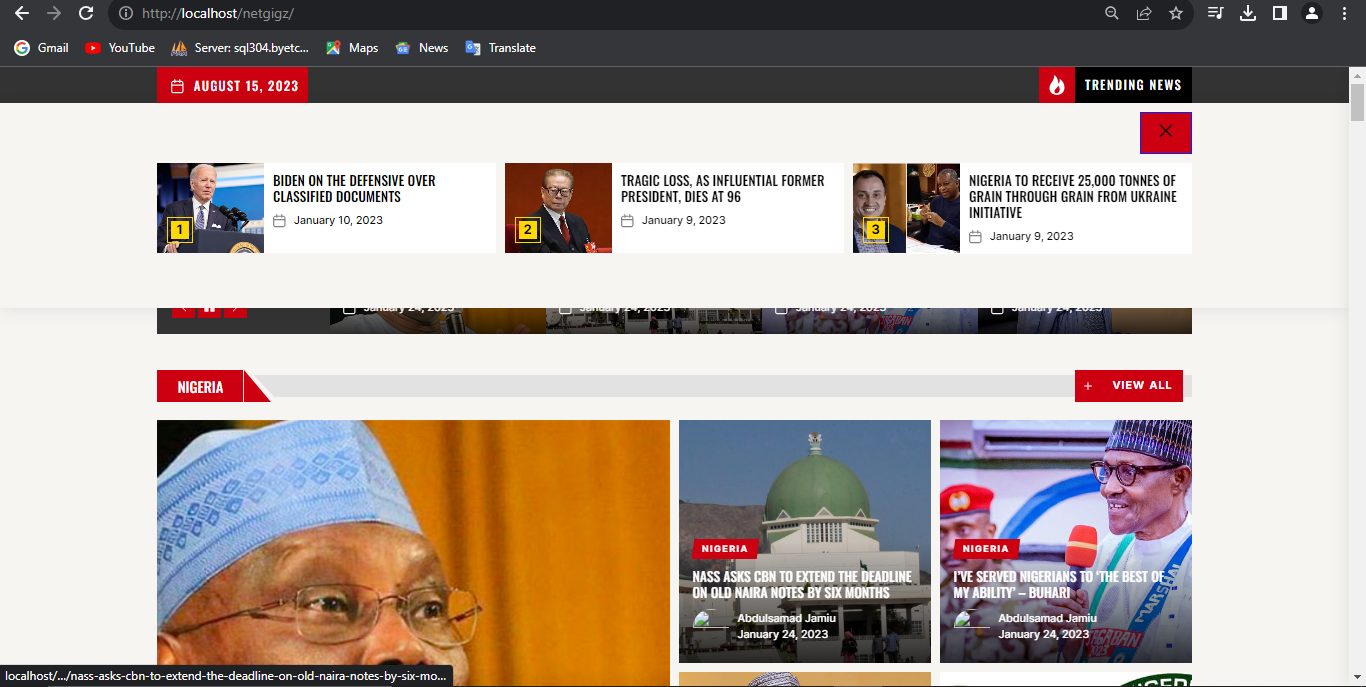View site information icon in address bar
The width and height of the screenshot is (1366, 687).
126,14
